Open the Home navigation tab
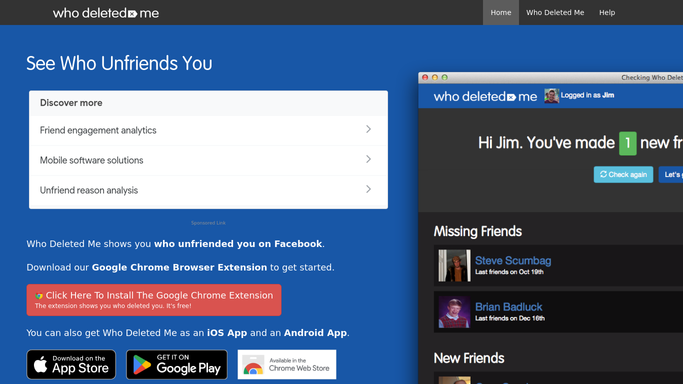 501,13
